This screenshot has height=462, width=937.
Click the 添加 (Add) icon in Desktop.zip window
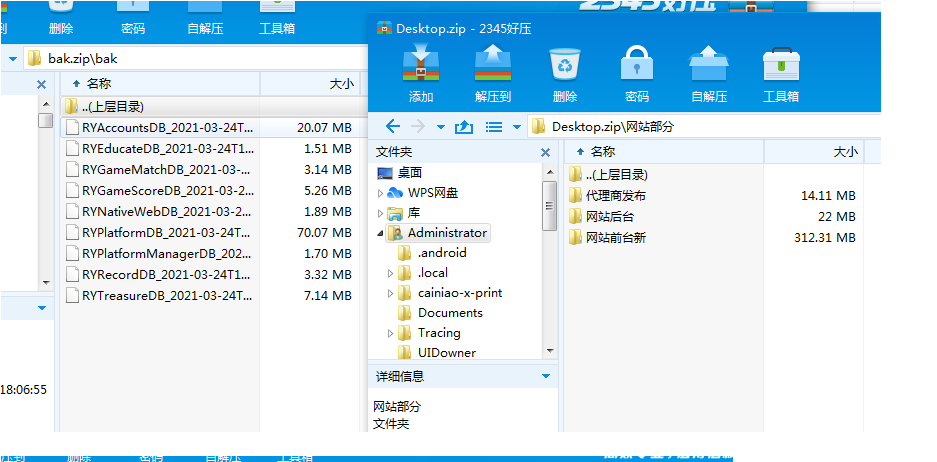421,74
